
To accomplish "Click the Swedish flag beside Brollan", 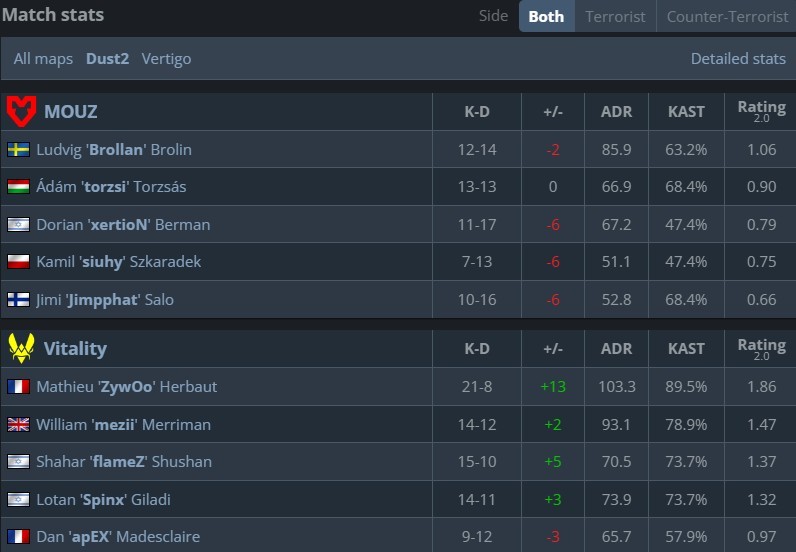I will pos(18,149).
